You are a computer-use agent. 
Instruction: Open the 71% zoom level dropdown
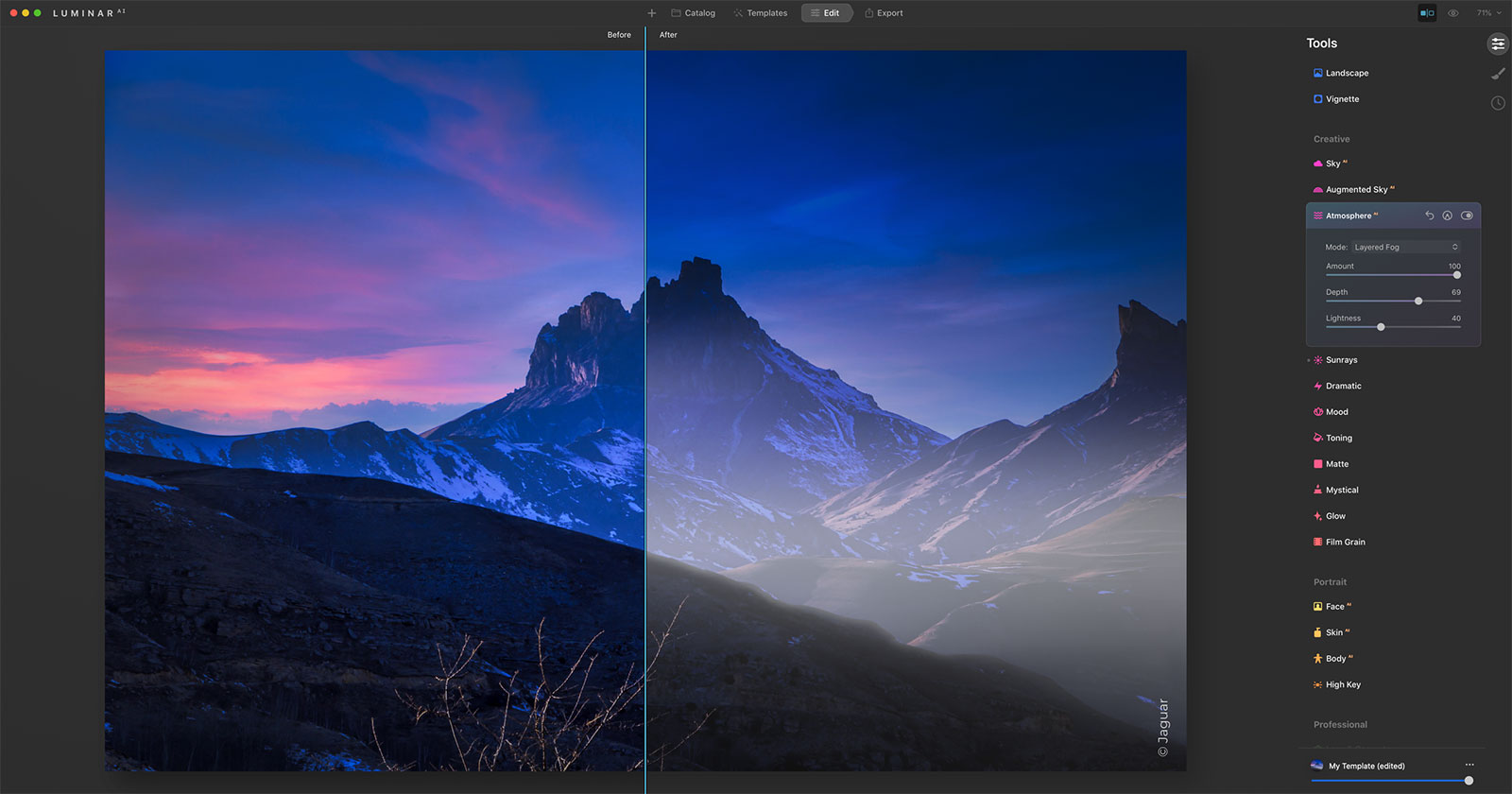1488,13
